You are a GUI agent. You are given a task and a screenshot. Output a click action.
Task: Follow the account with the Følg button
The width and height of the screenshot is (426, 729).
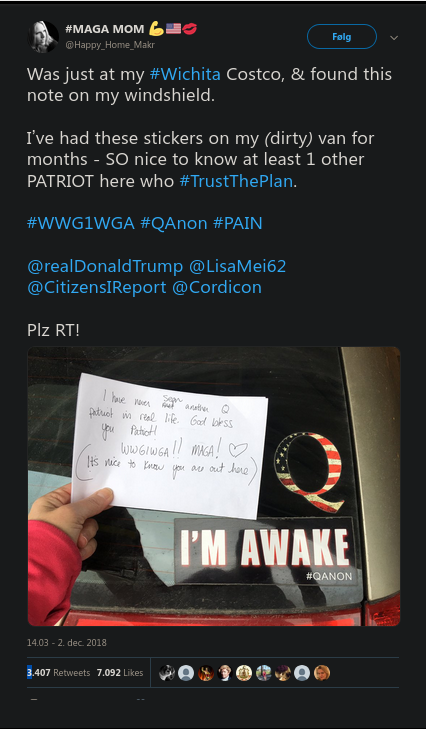coord(342,37)
